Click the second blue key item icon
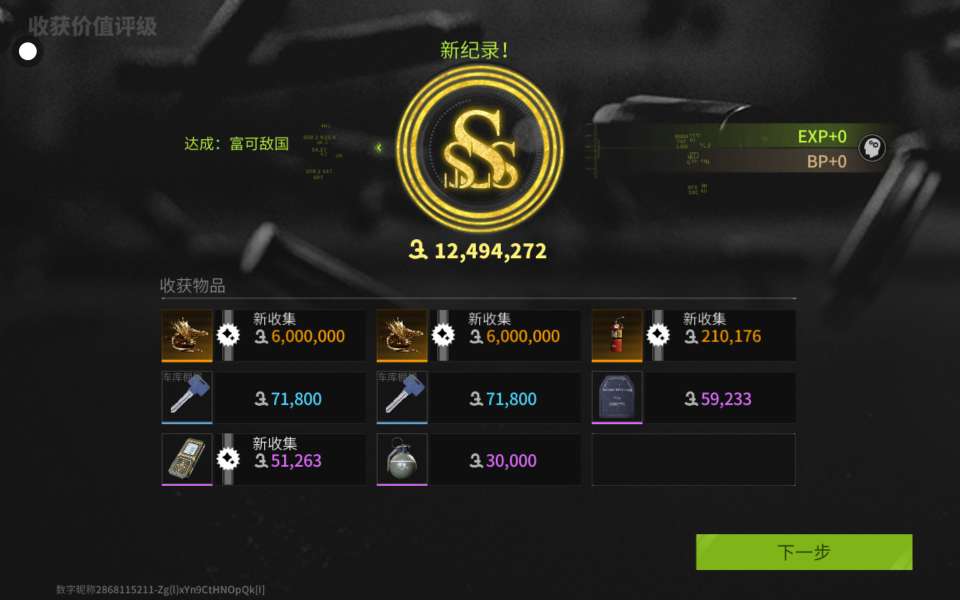Viewport: 960px width, 600px height. click(x=402, y=397)
